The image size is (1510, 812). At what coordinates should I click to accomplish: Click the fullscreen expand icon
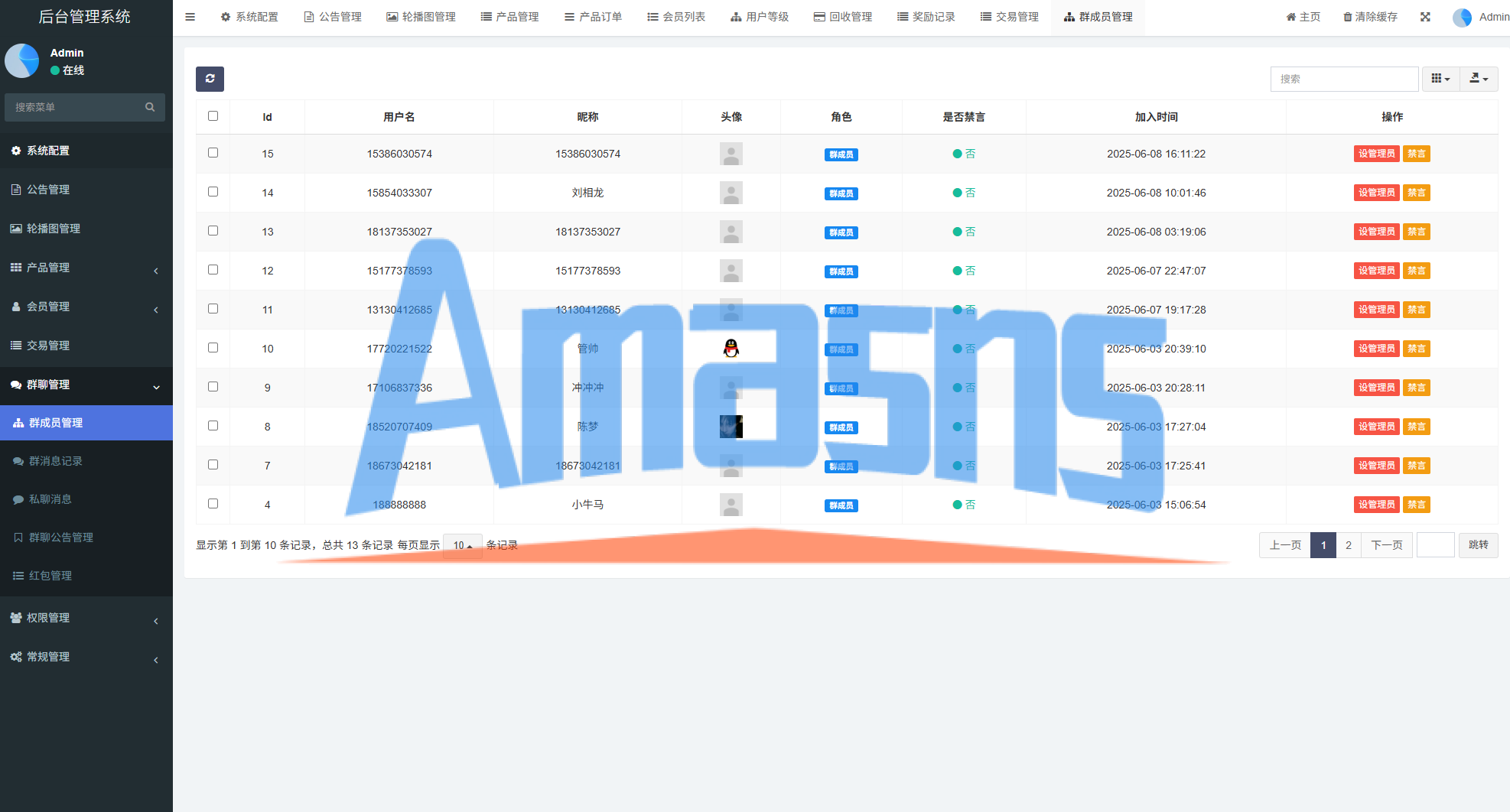point(1425,17)
